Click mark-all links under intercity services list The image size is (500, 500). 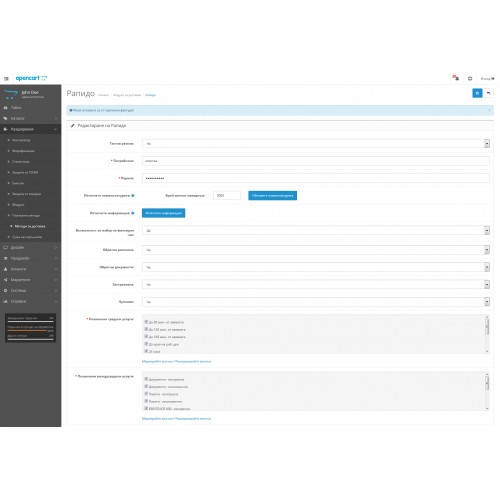tap(176, 419)
